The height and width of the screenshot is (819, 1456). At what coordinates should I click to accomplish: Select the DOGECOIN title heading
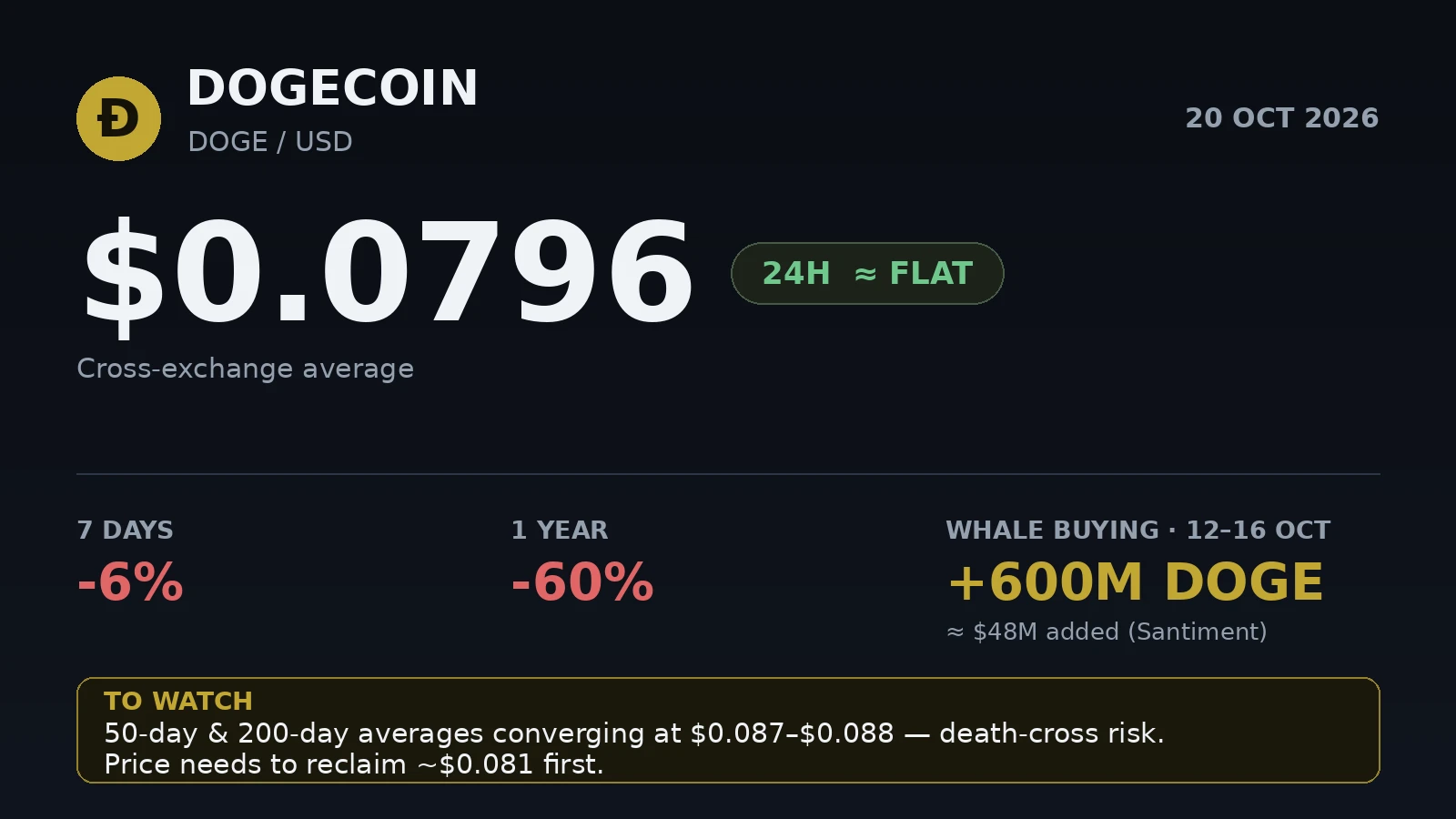pos(332,88)
